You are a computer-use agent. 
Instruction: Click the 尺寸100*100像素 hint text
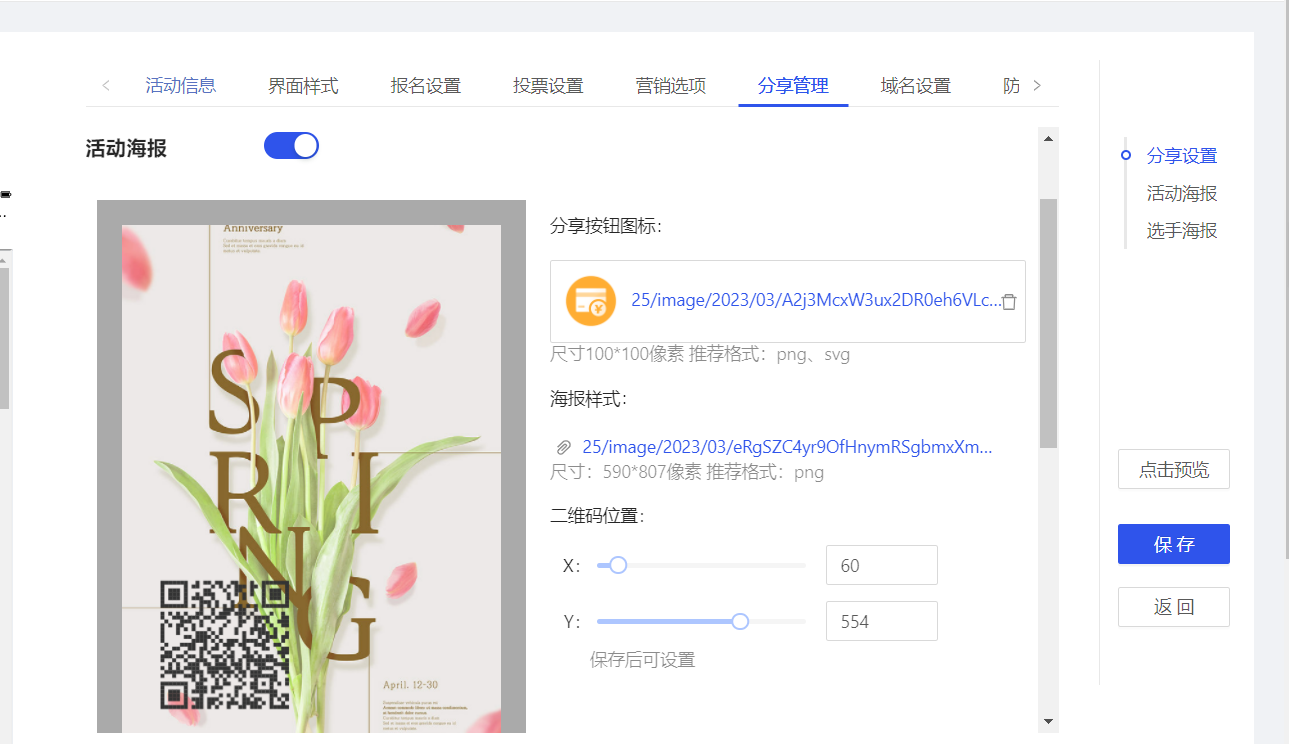pos(700,355)
